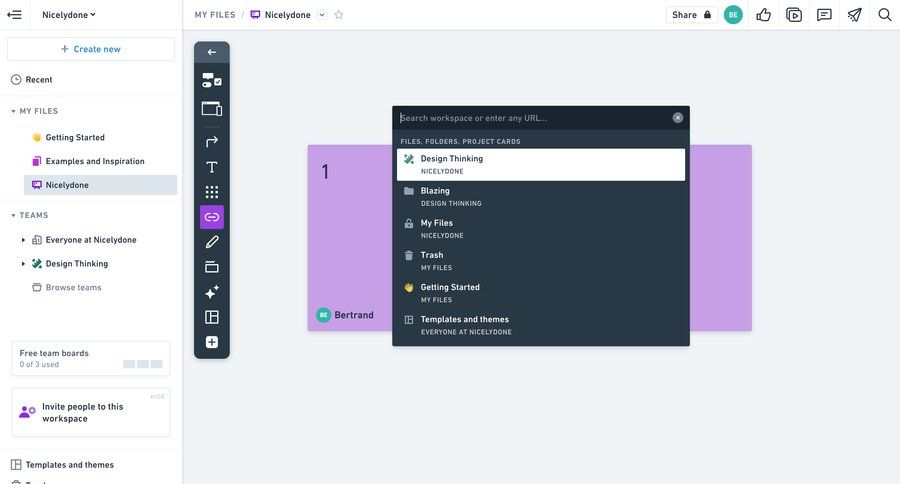Open the board title dropdown chevron
This screenshot has width=900, height=484.
322,15
